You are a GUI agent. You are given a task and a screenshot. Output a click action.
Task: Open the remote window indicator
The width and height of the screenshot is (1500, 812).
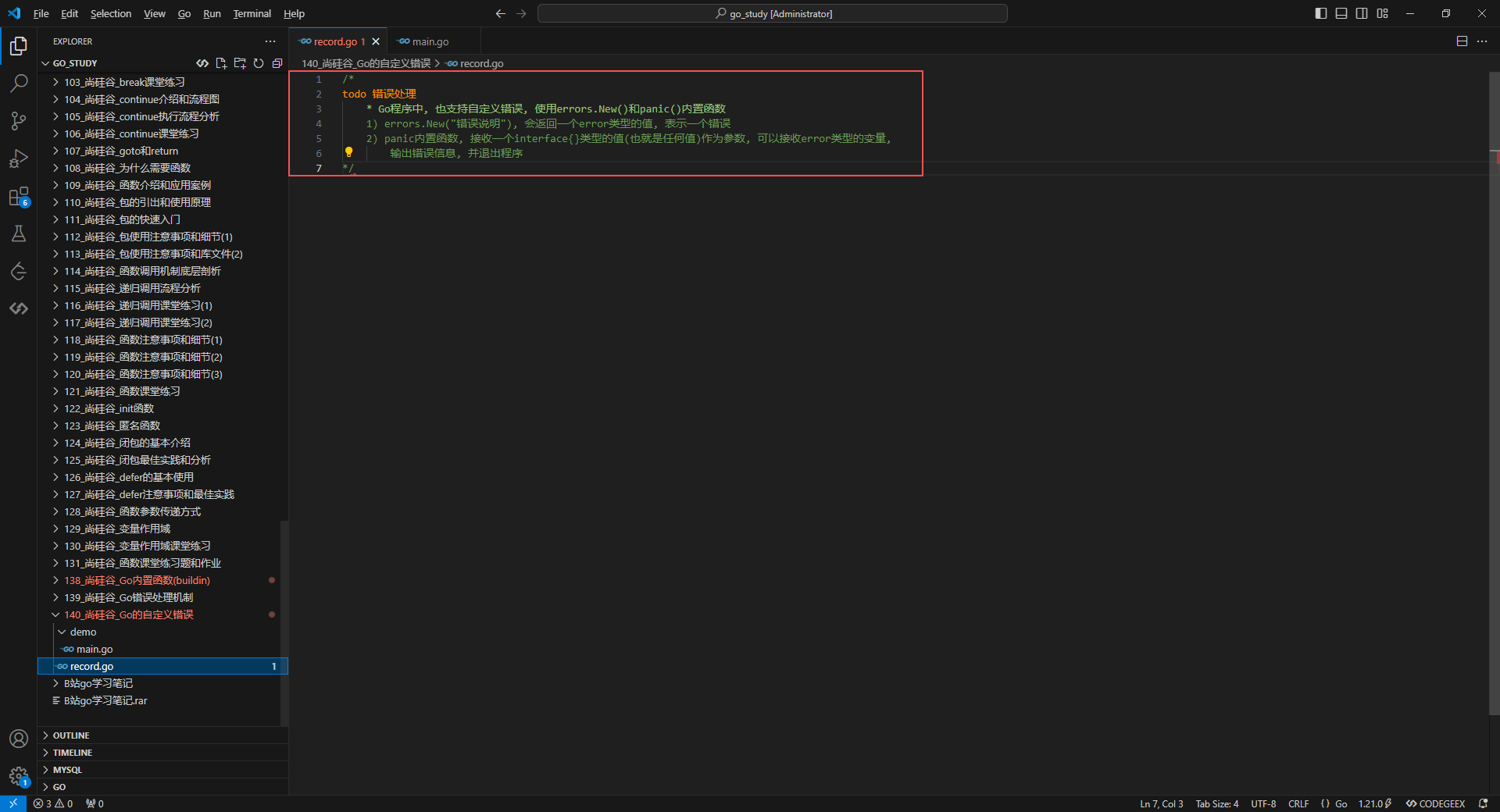point(13,803)
